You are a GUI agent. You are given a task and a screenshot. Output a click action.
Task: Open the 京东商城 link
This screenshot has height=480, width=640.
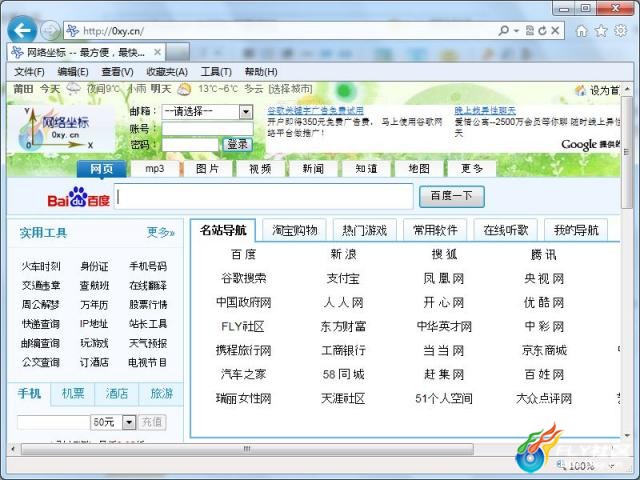coord(544,350)
